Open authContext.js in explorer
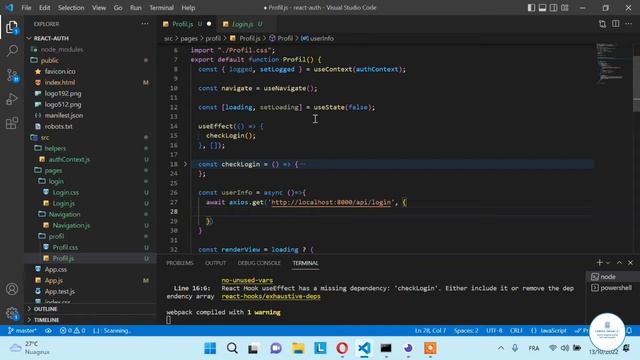The width and height of the screenshot is (640, 360). pos(69,160)
